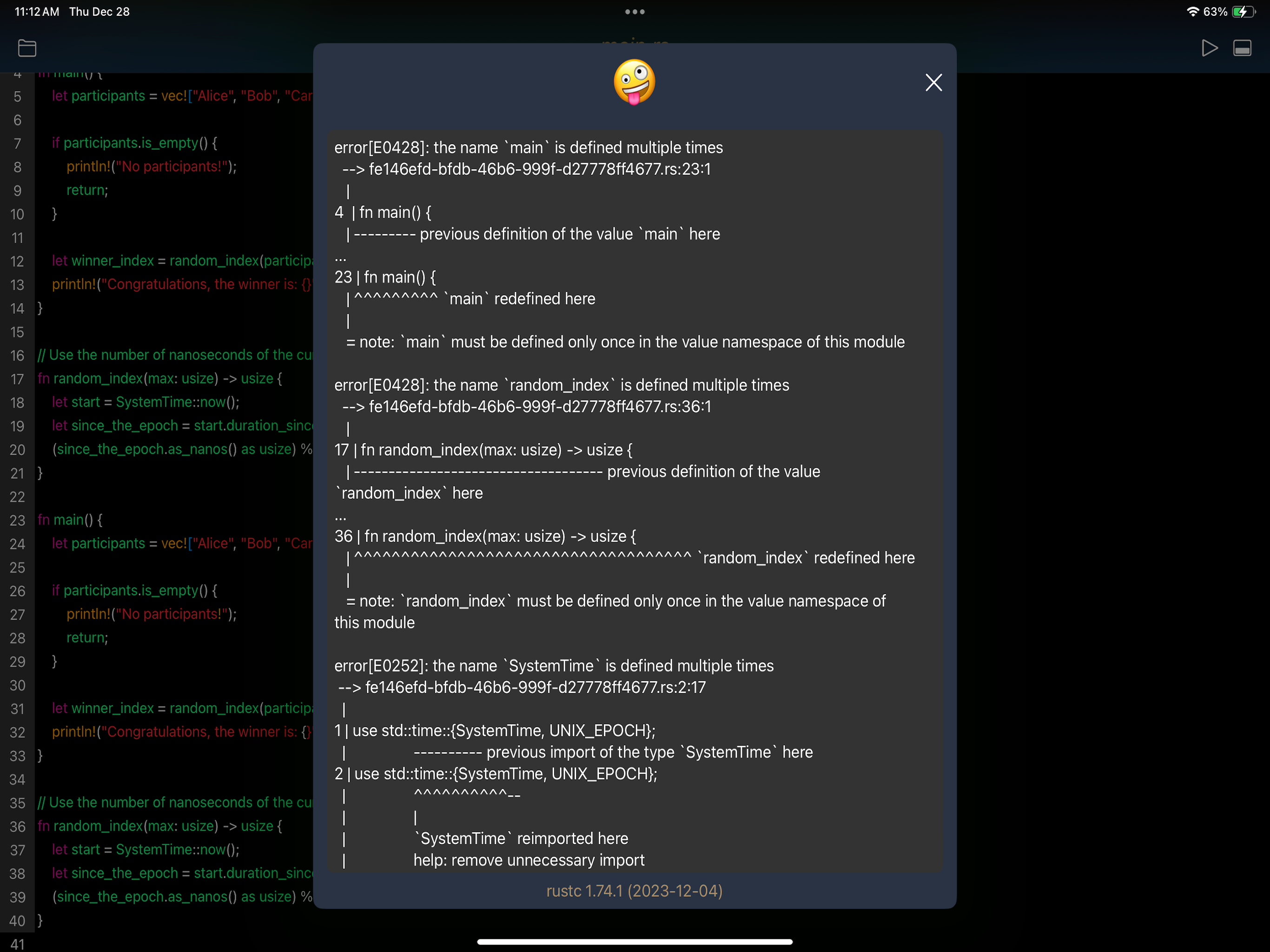Open the file browser folder icon
The width and height of the screenshot is (1270, 952).
tap(27, 48)
